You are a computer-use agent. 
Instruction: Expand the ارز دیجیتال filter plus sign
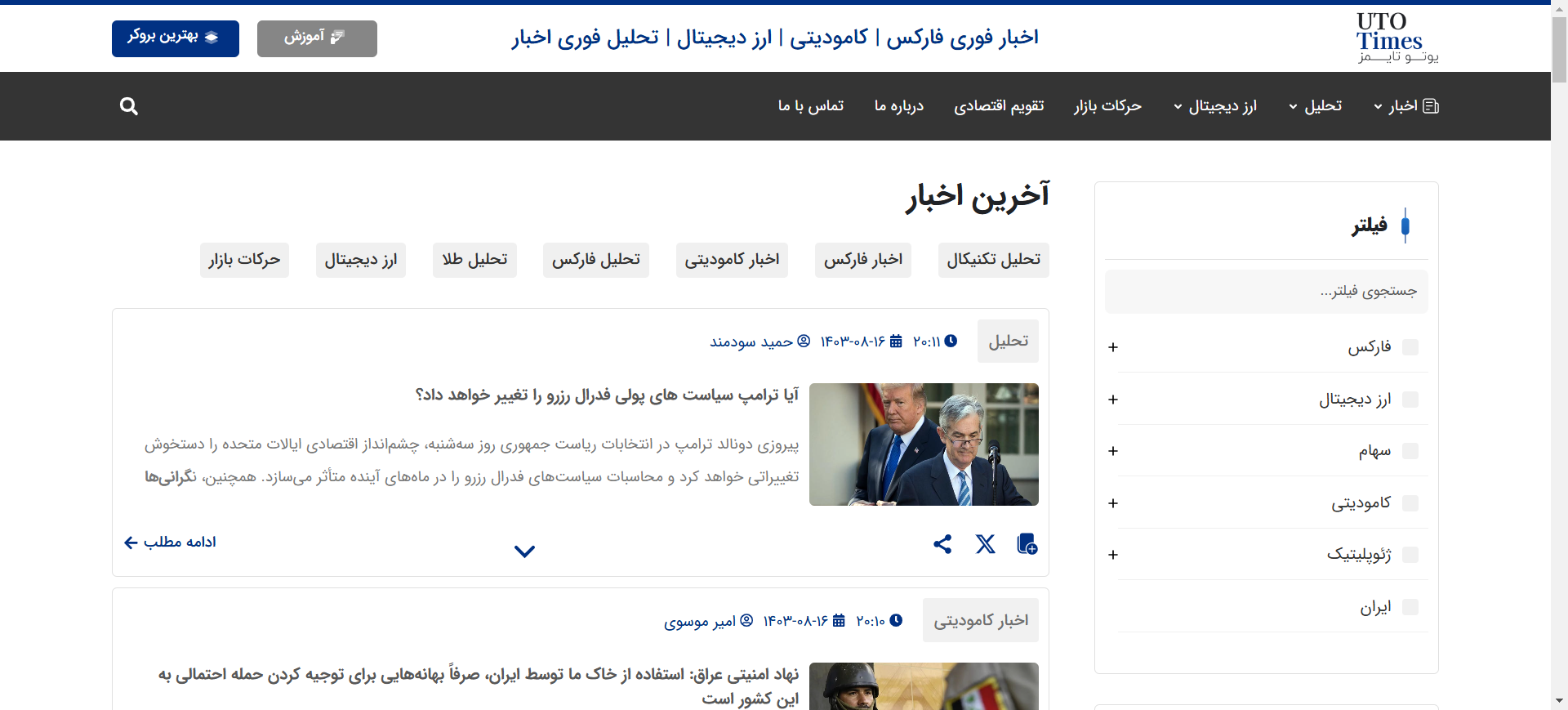point(1113,400)
